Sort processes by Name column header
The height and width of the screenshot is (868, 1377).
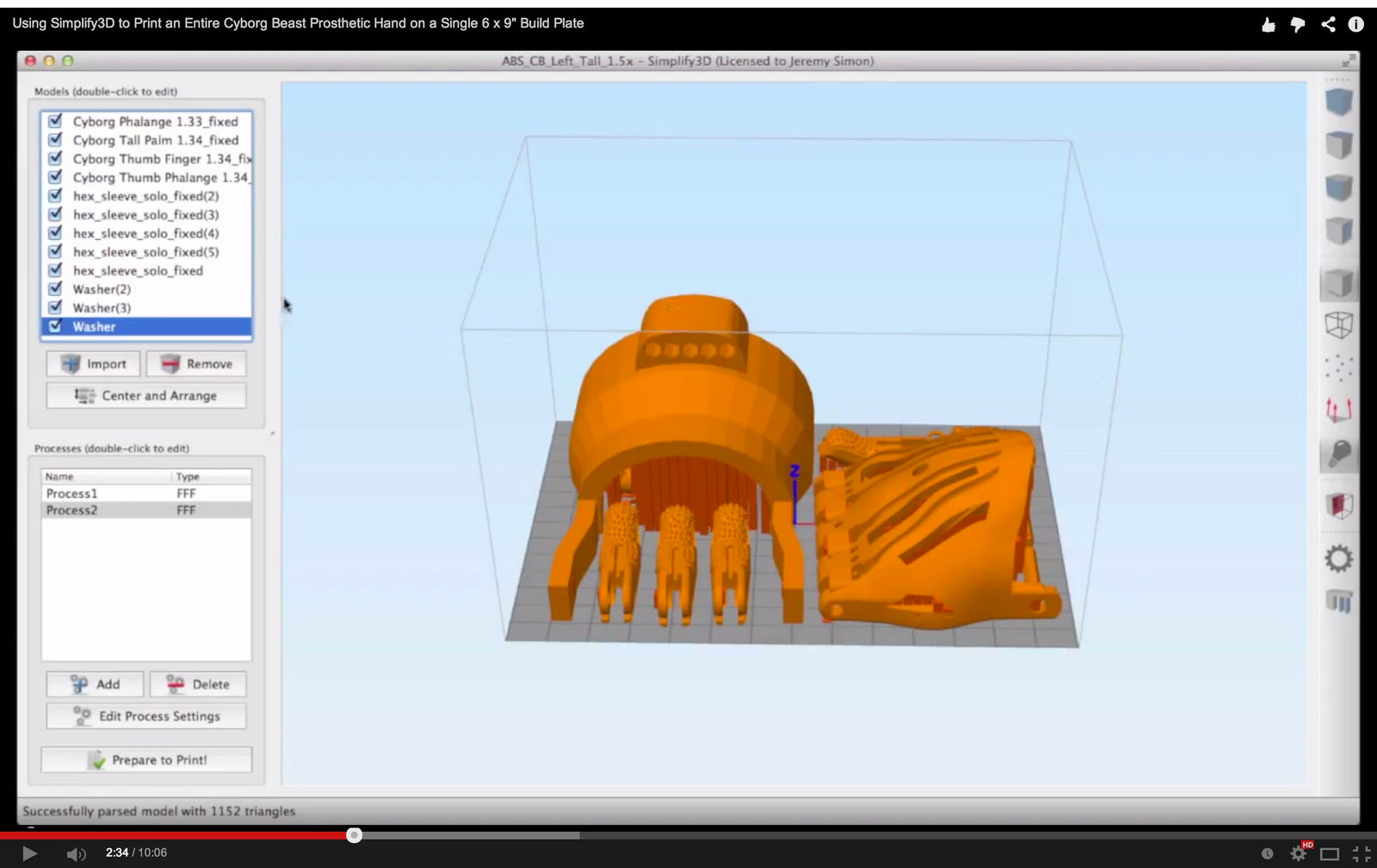click(x=107, y=477)
